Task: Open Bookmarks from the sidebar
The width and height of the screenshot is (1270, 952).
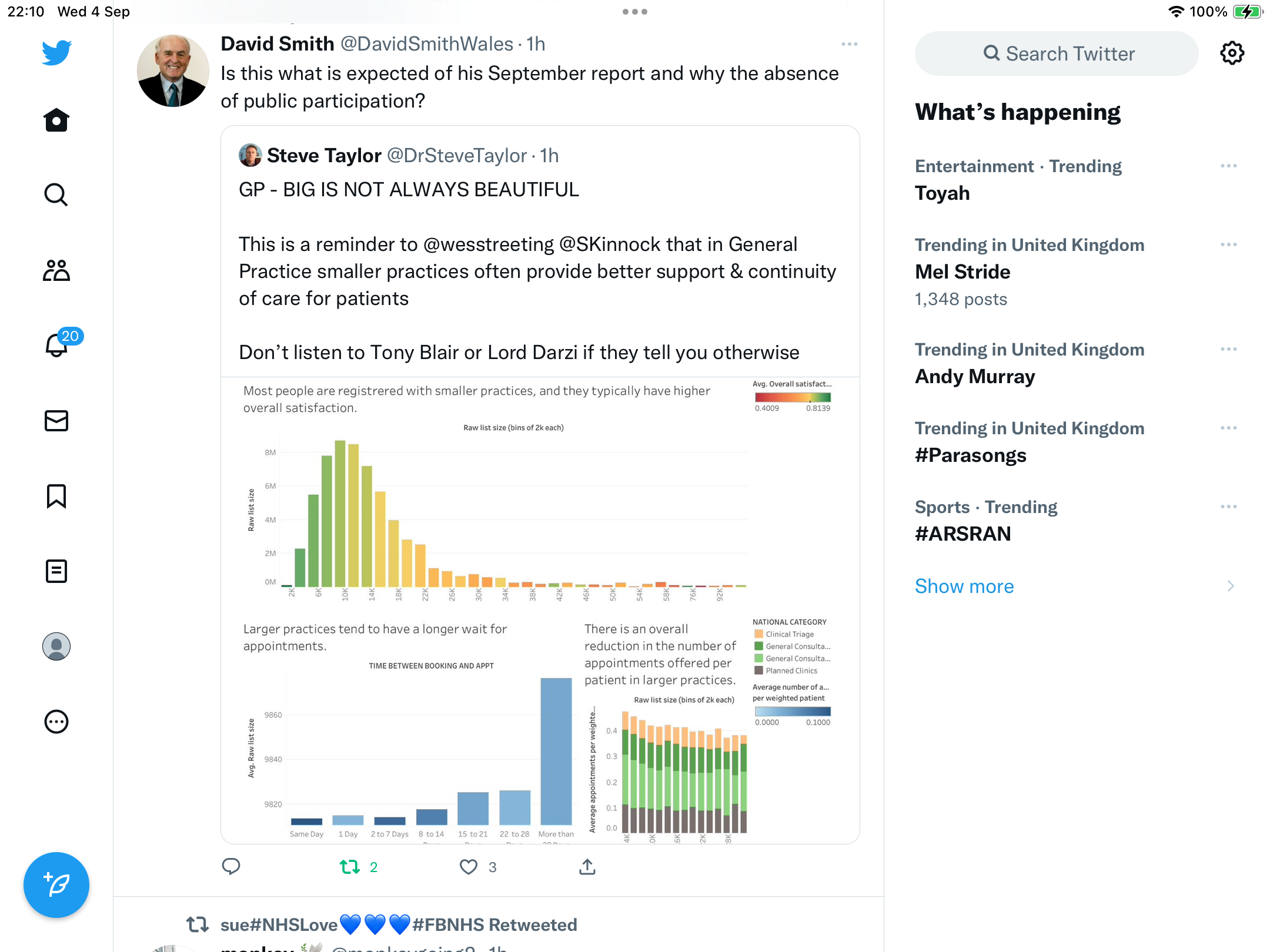Action: coord(56,496)
